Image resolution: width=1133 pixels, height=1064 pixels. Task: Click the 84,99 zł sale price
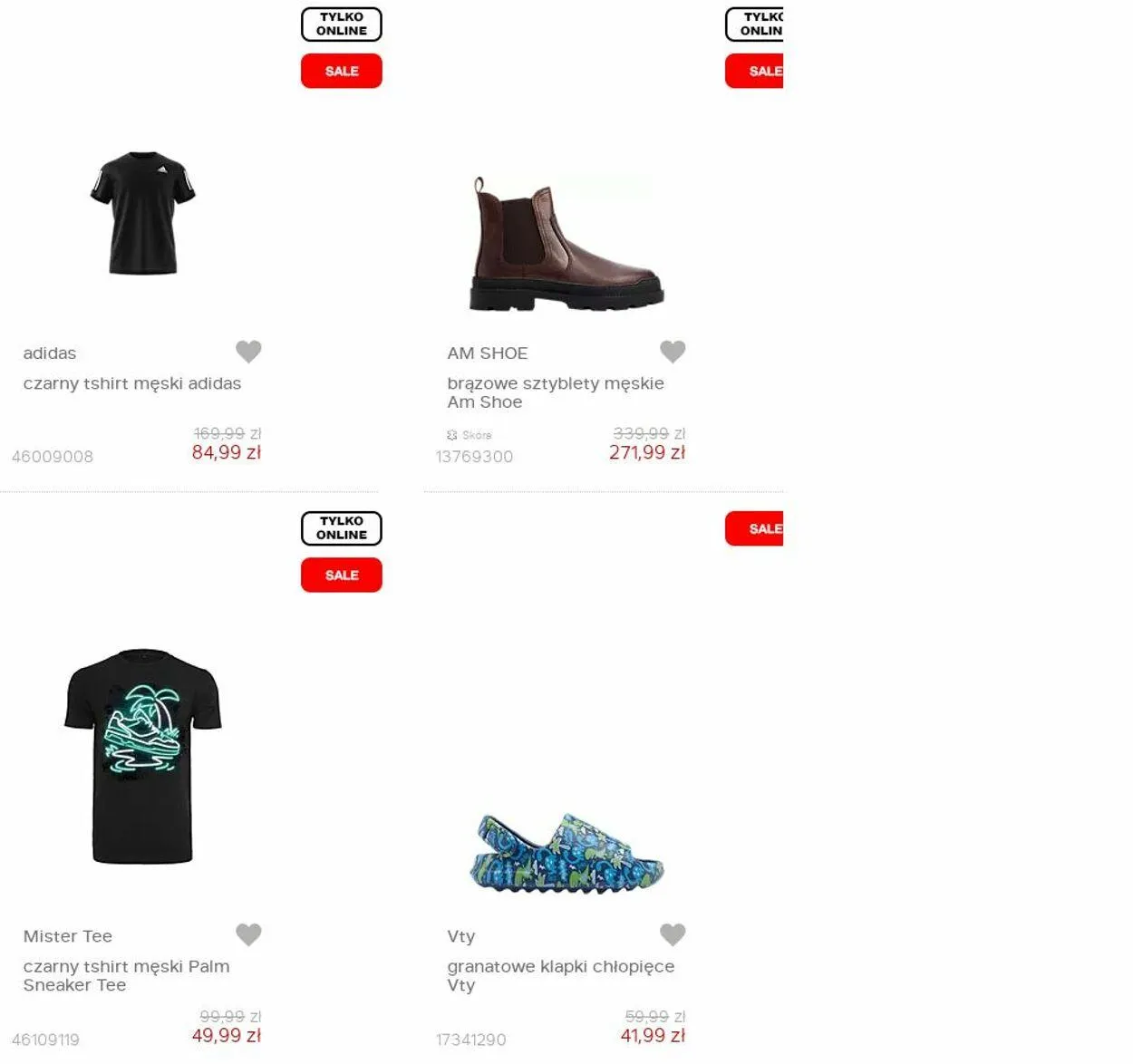pos(227,452)
